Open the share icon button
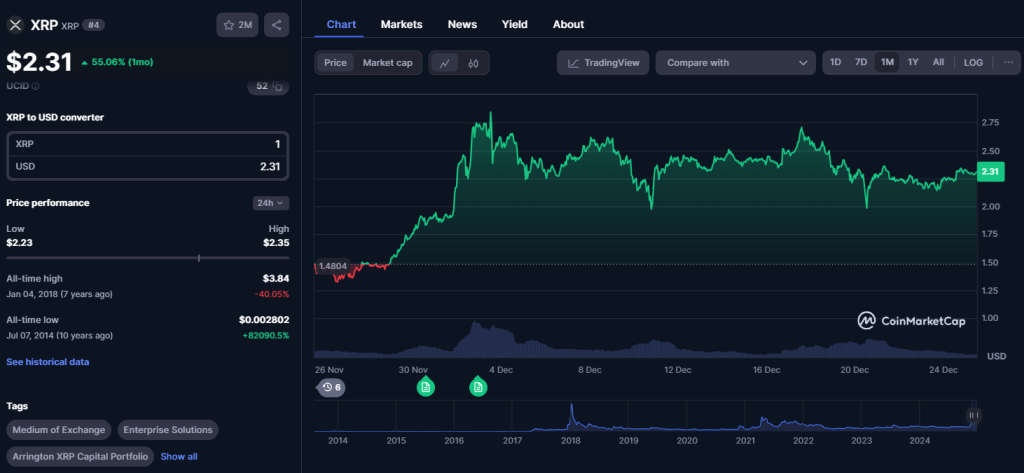Viewport: 1024px width, 473px height. [x=276, y=25]
